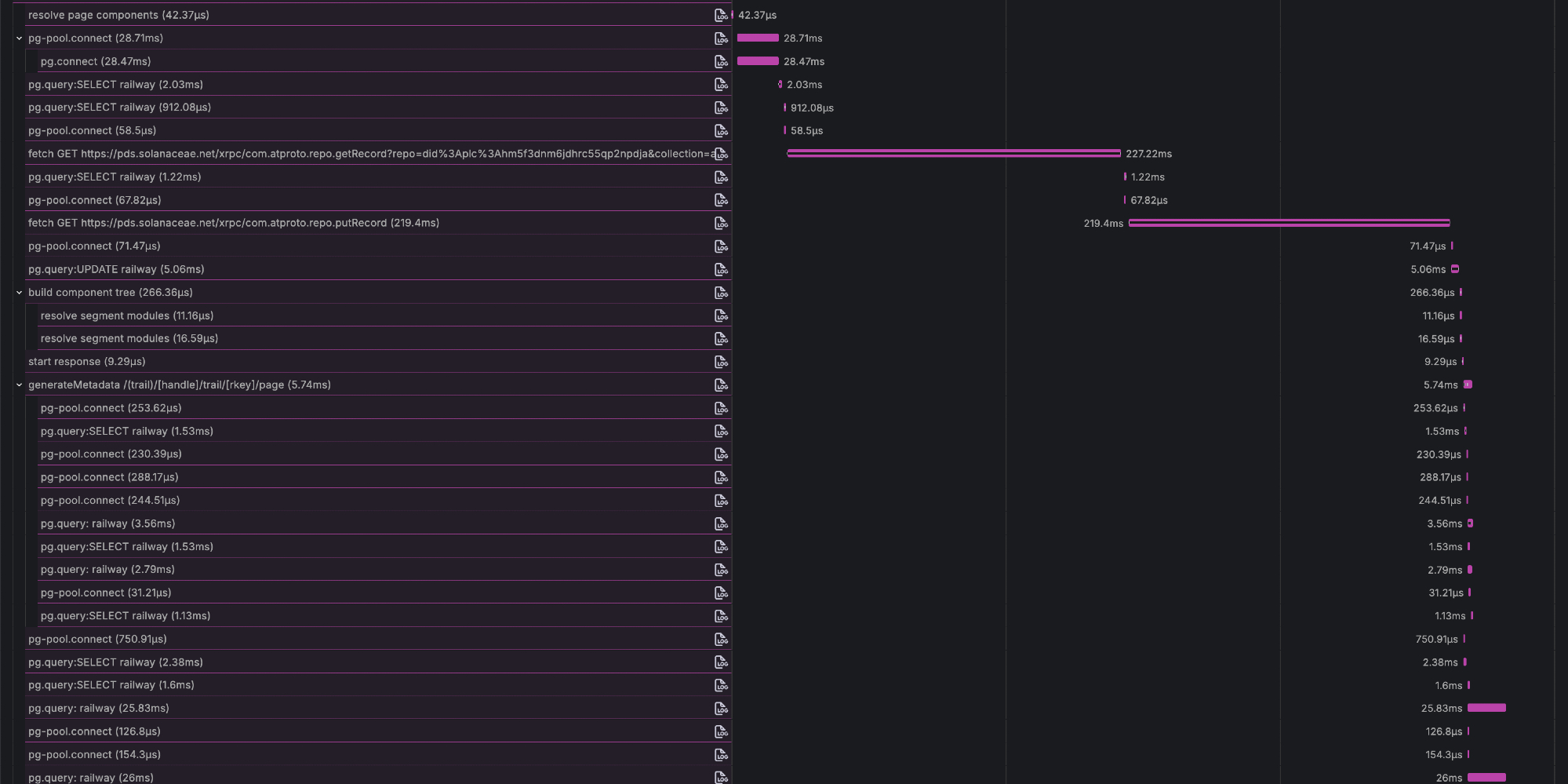Screen dimensions: 1568x784
Task: Click the pg.query:SELECT railway (2.38ms) label
Action: 115,662
